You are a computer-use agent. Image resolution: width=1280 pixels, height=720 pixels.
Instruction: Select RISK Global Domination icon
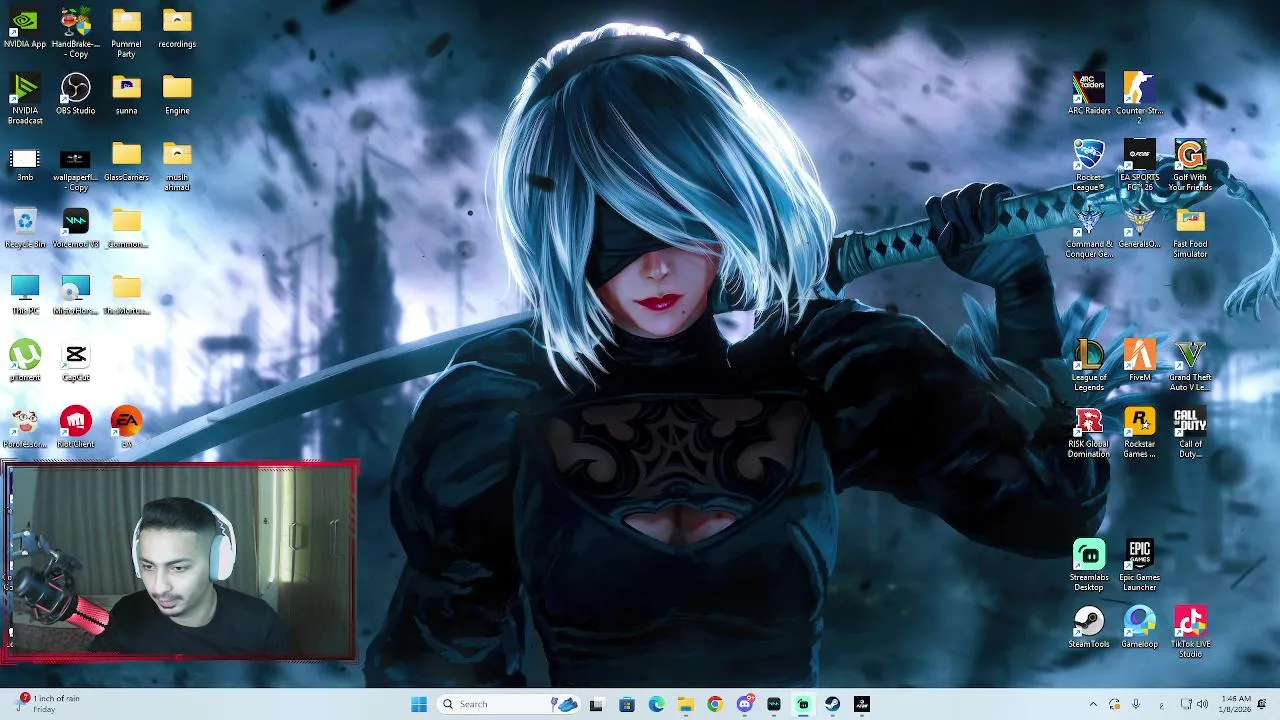[x=1088, y=433]
